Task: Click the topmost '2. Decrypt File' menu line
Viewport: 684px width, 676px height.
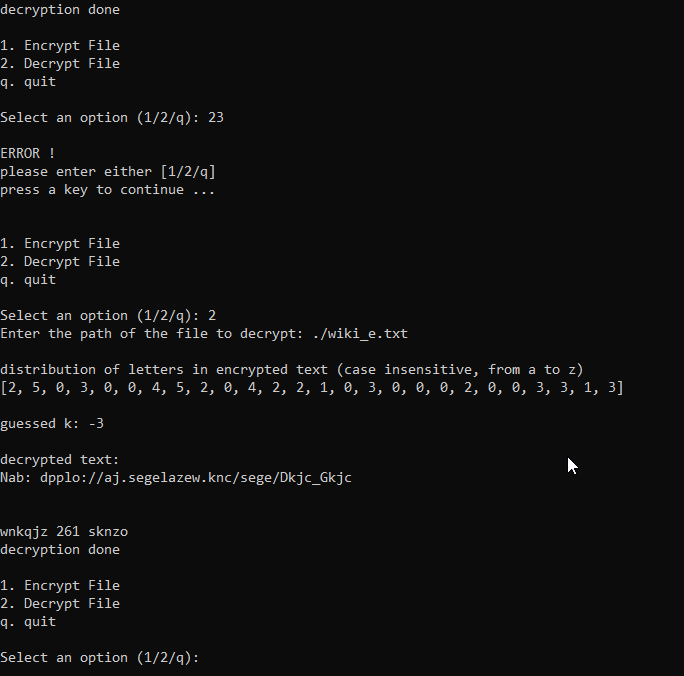Action: pyautogui.click(x=60, y=64)
